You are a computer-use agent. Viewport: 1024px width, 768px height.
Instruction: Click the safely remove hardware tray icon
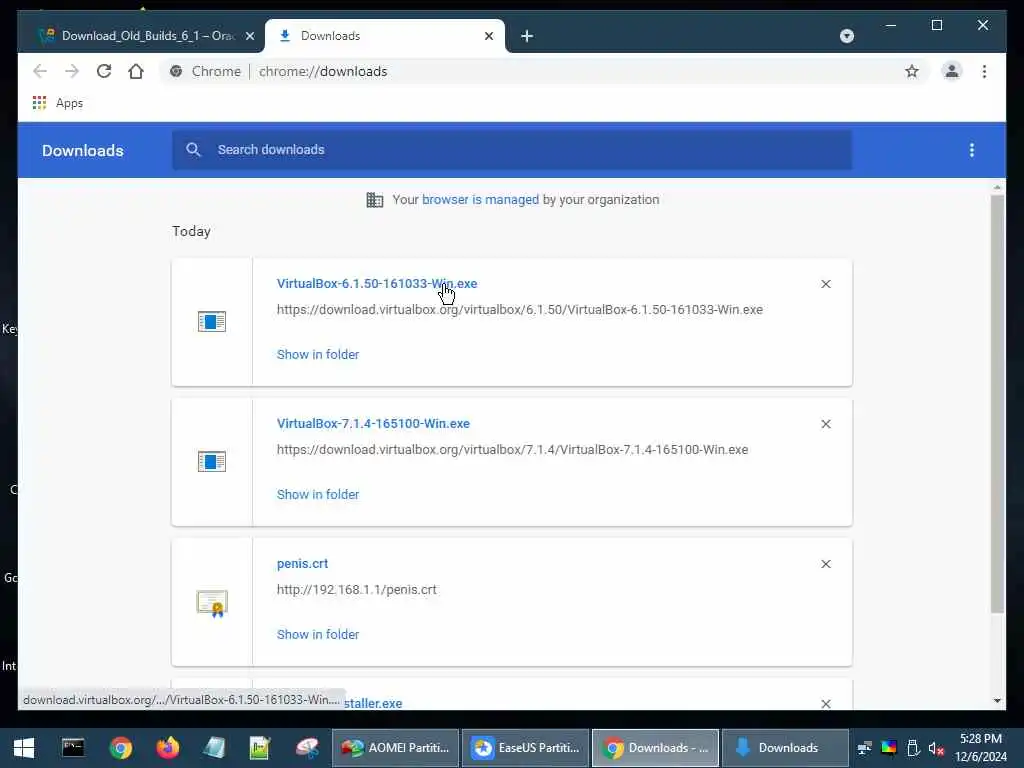click(913, 748)
